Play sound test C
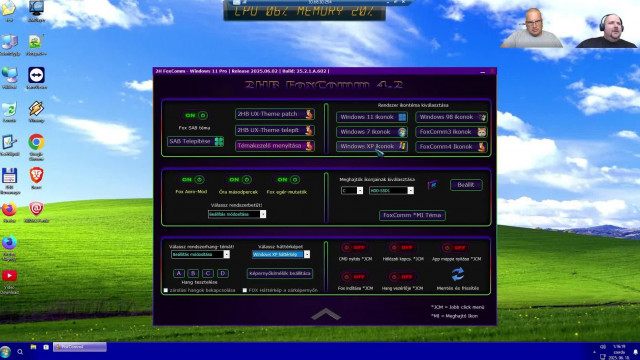This screenshot has height=360, width=640. coord(208,273)
